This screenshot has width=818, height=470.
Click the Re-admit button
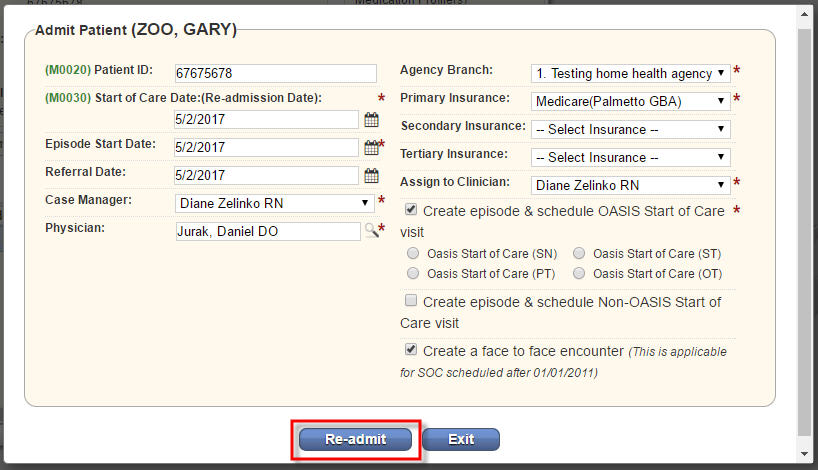tap(355, 439)
